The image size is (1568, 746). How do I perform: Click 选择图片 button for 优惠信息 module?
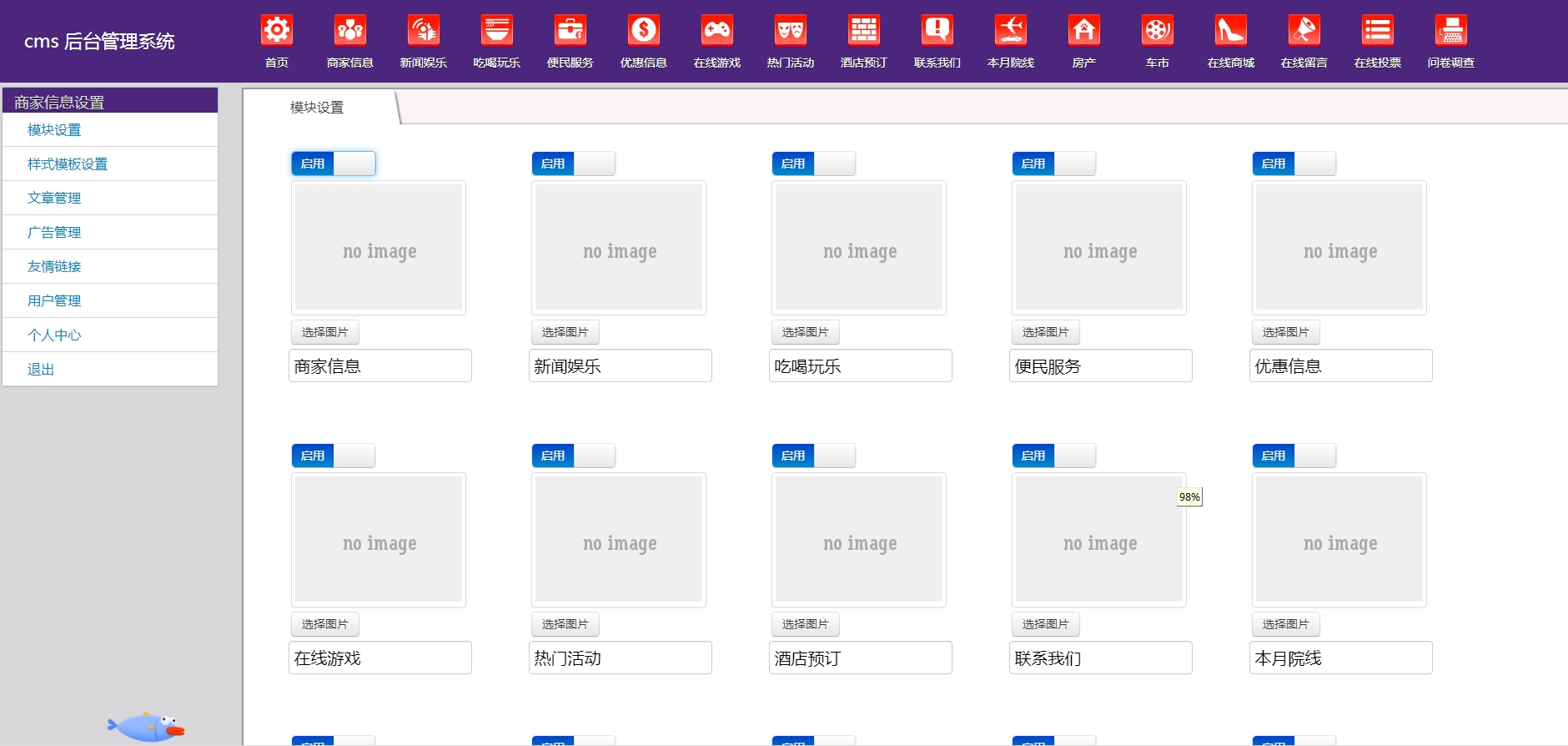pyautogui.click(x=1286, y=332)
